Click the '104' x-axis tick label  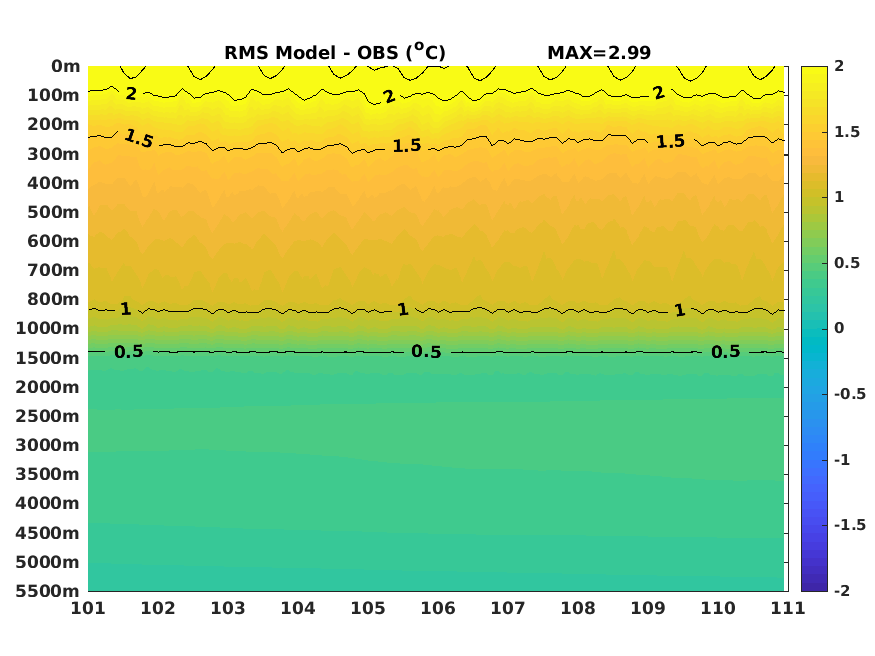(298, 608)
